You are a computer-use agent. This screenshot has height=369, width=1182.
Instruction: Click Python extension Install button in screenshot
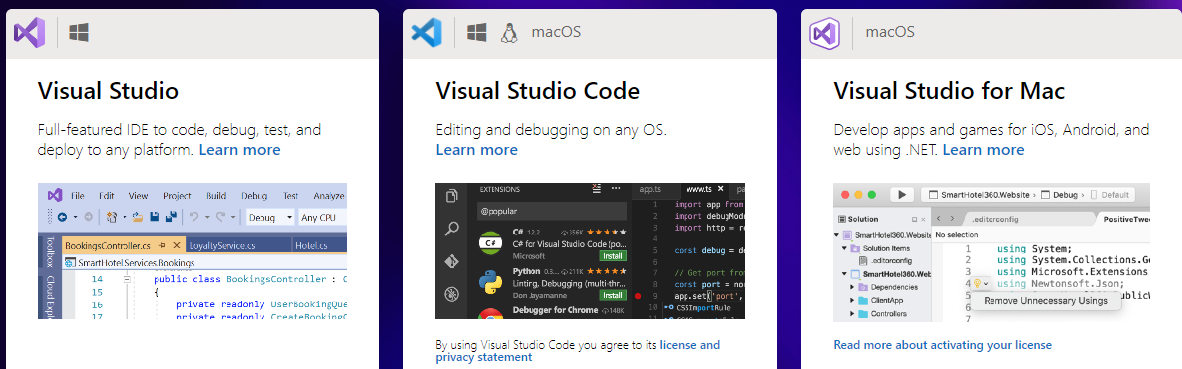click(x=613, y=295)
